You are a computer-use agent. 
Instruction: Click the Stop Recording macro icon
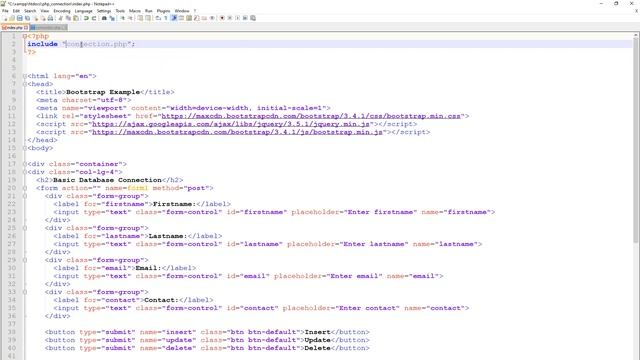click(230, 18)
